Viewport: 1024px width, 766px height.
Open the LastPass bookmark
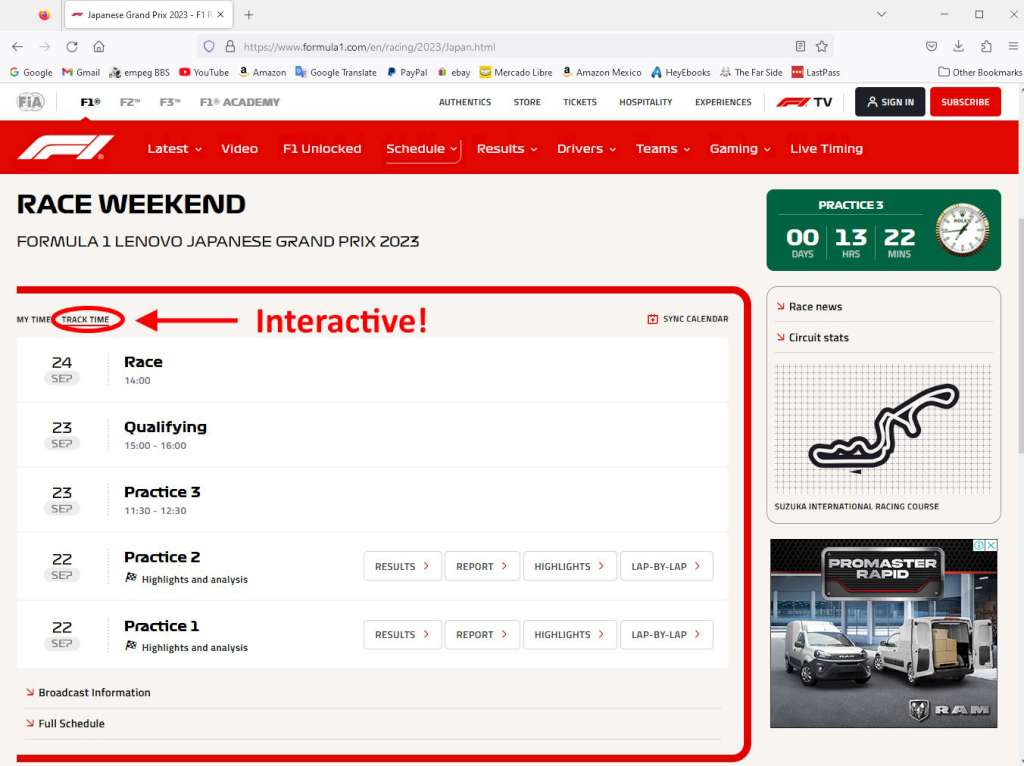816,72
